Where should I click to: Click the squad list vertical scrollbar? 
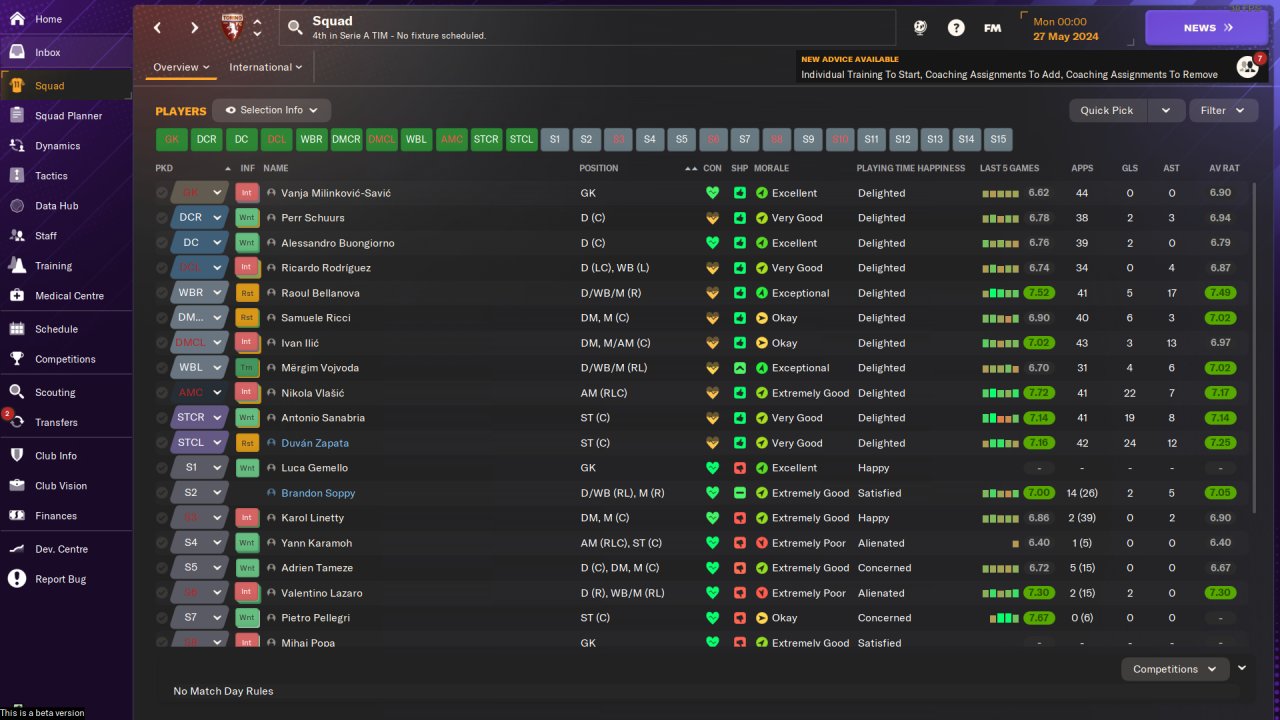[1255, 350]
